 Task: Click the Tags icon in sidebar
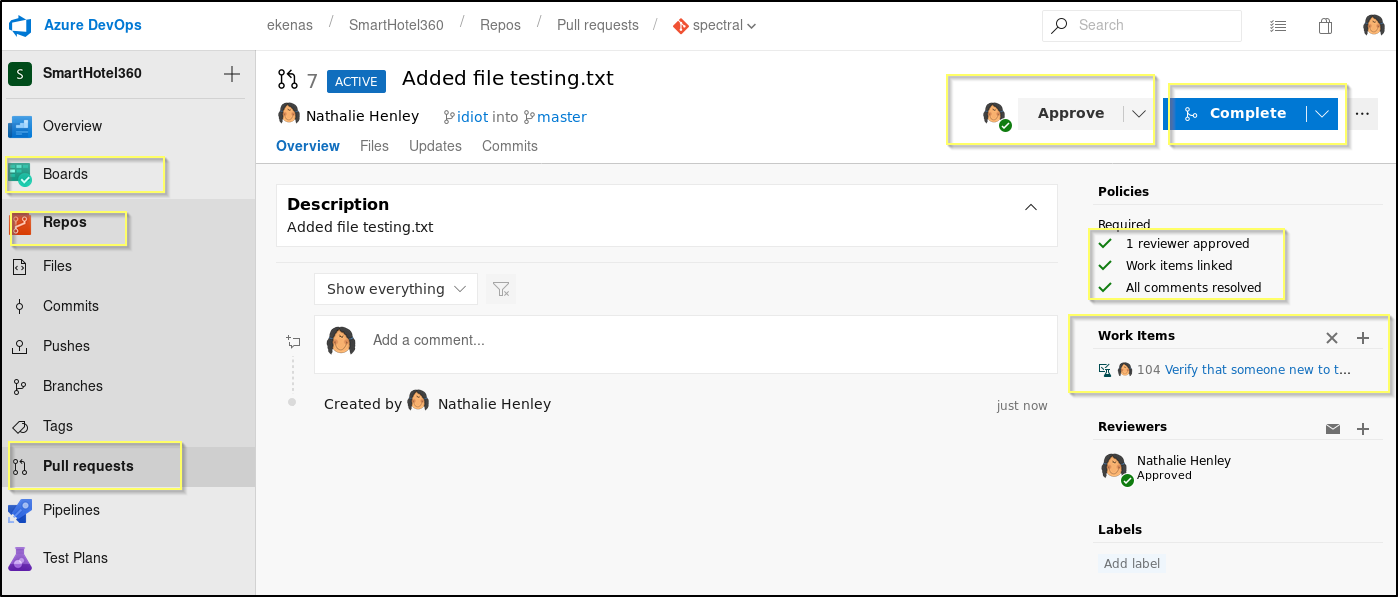pos(20,426)
